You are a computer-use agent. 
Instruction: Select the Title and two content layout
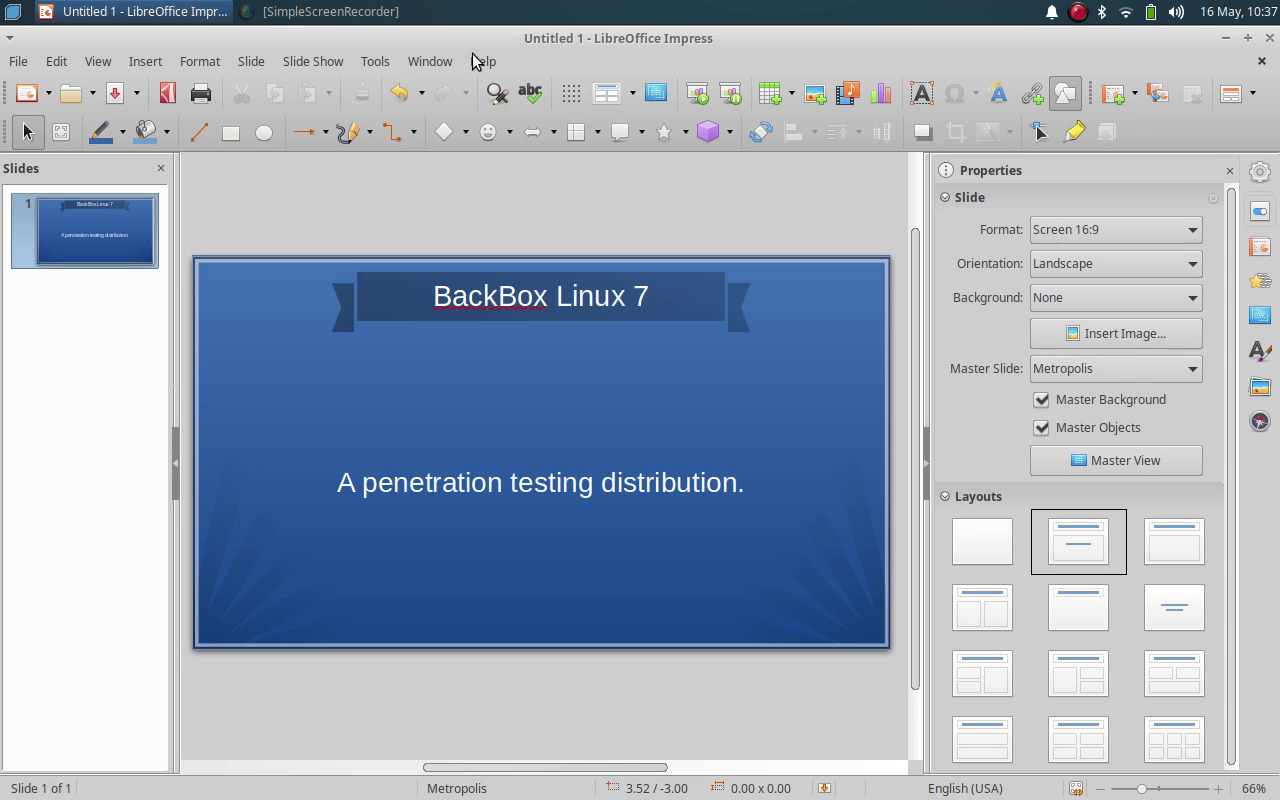pyautogui.click(x=982, y=607)
